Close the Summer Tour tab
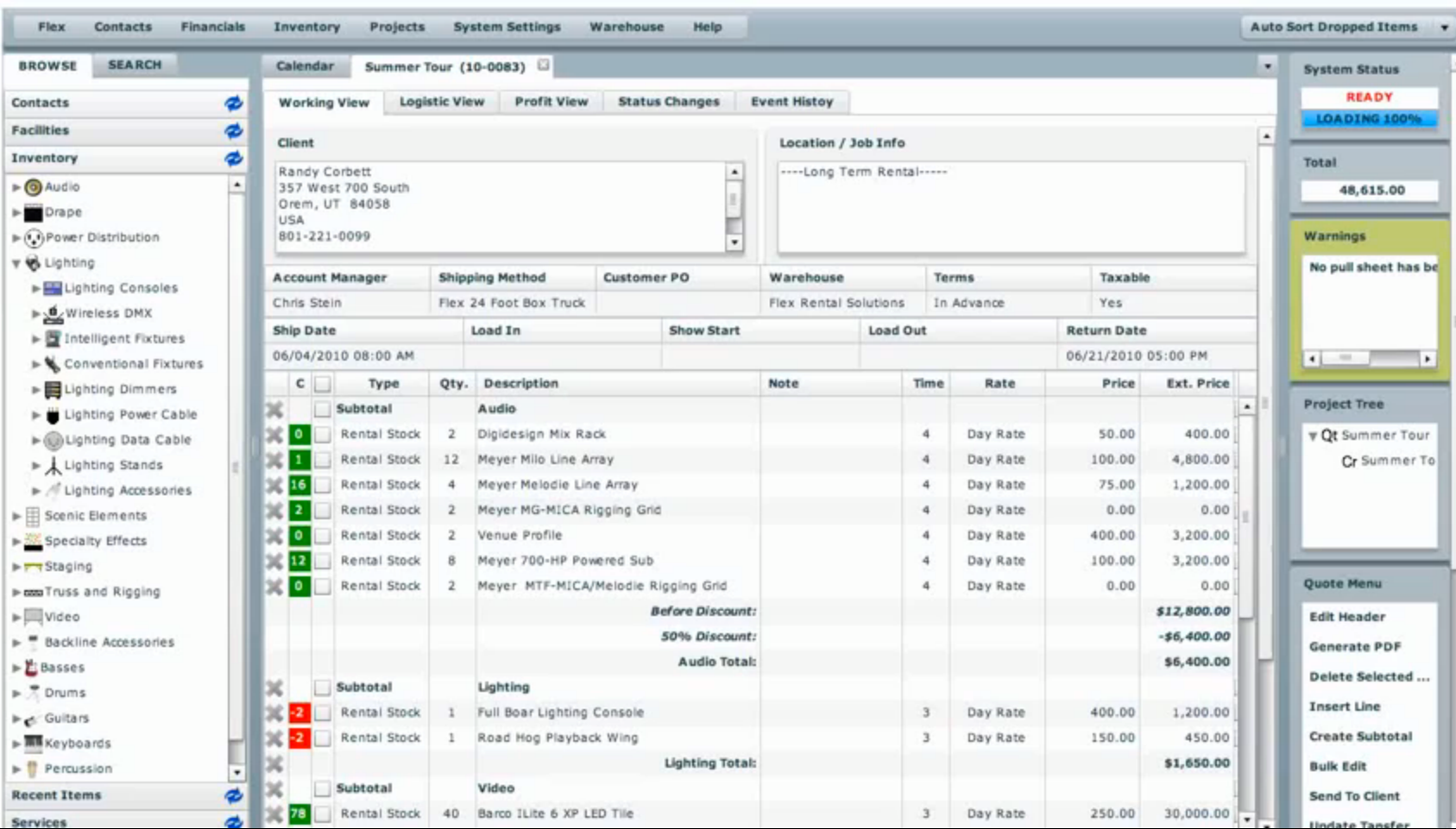The image size is (1456, 829). (x=543, y=66)
